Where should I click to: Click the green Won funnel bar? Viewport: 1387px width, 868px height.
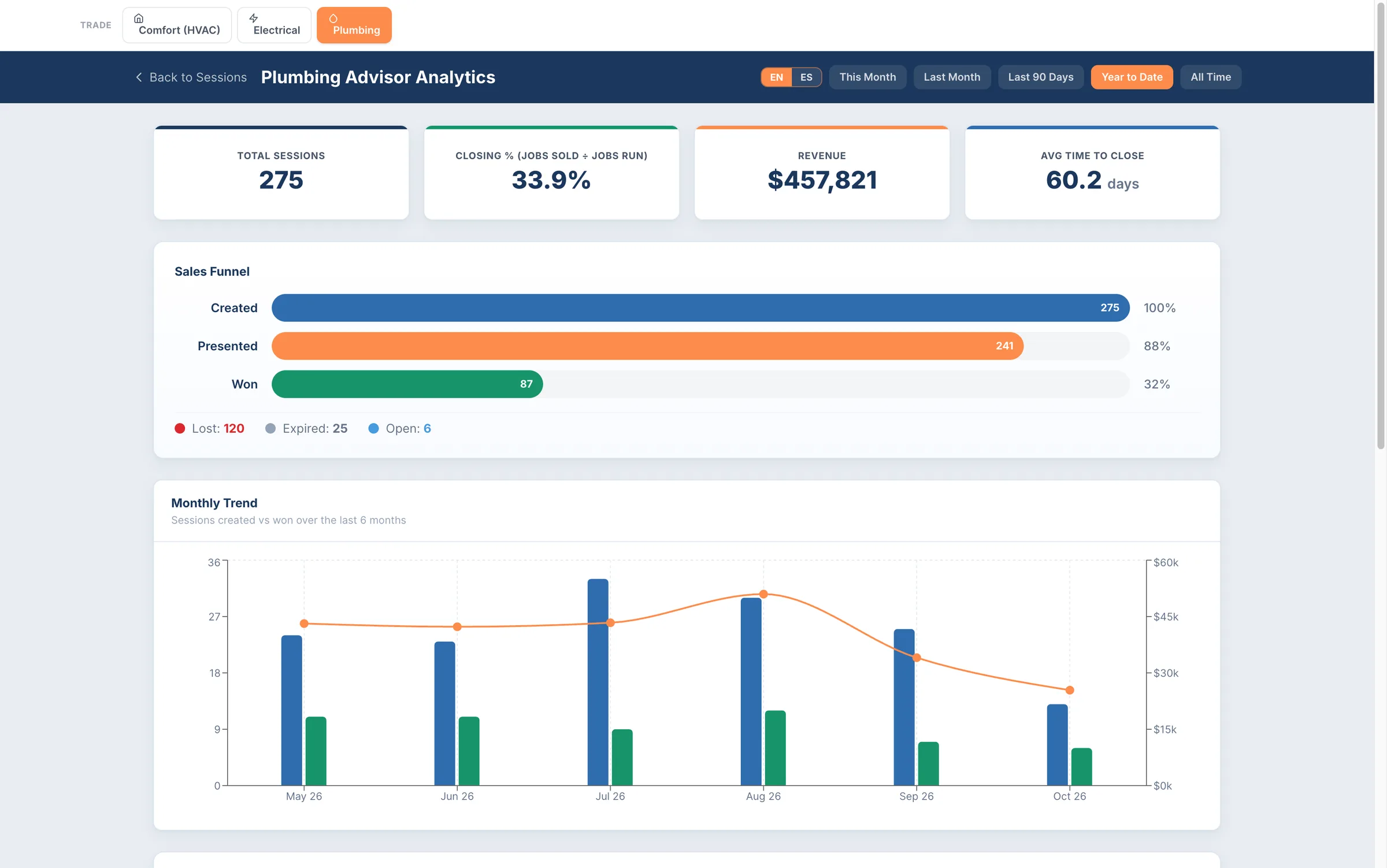coord(407,384)
